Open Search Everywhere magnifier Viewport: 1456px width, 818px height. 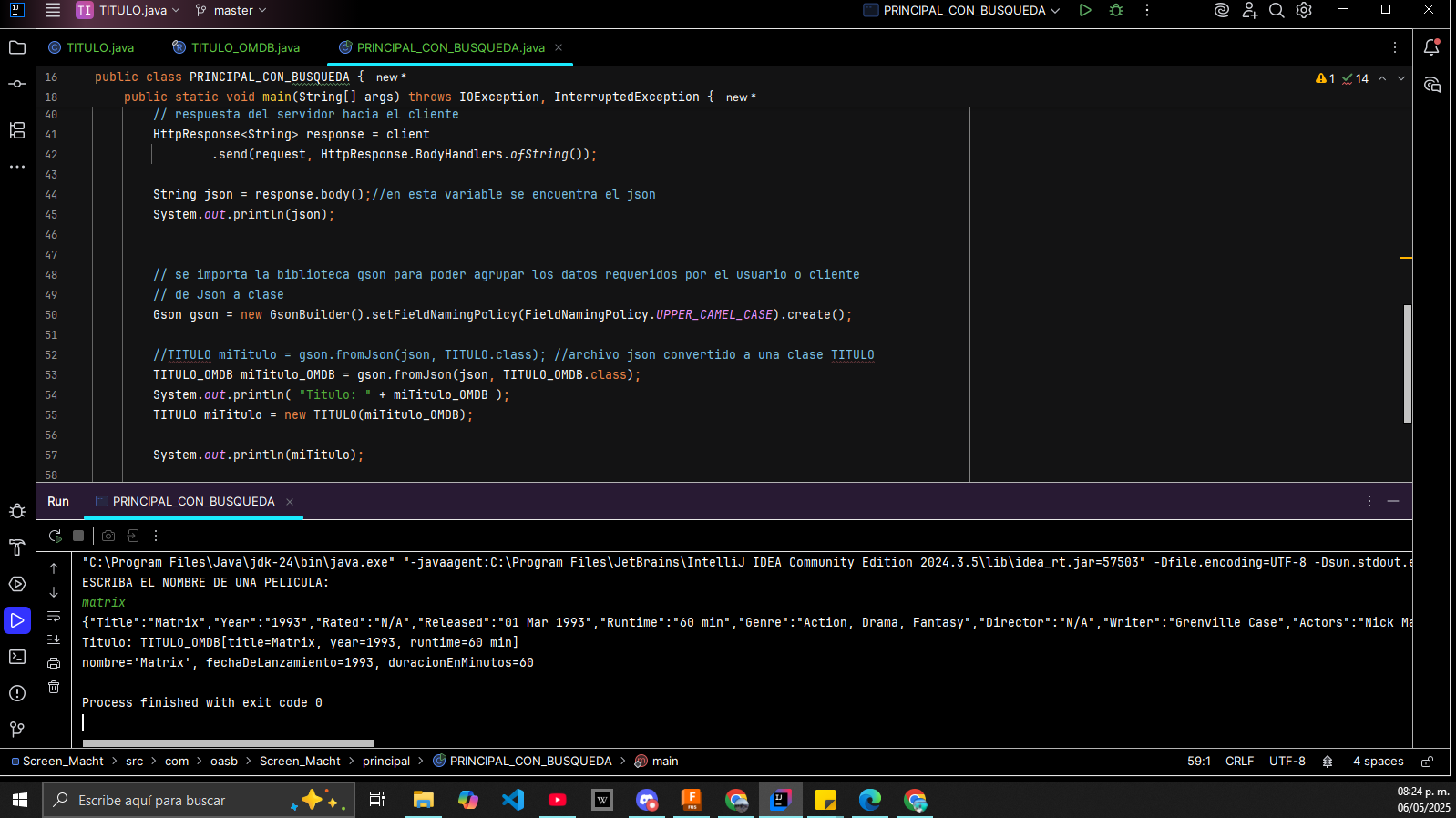tap(1277, 10)
